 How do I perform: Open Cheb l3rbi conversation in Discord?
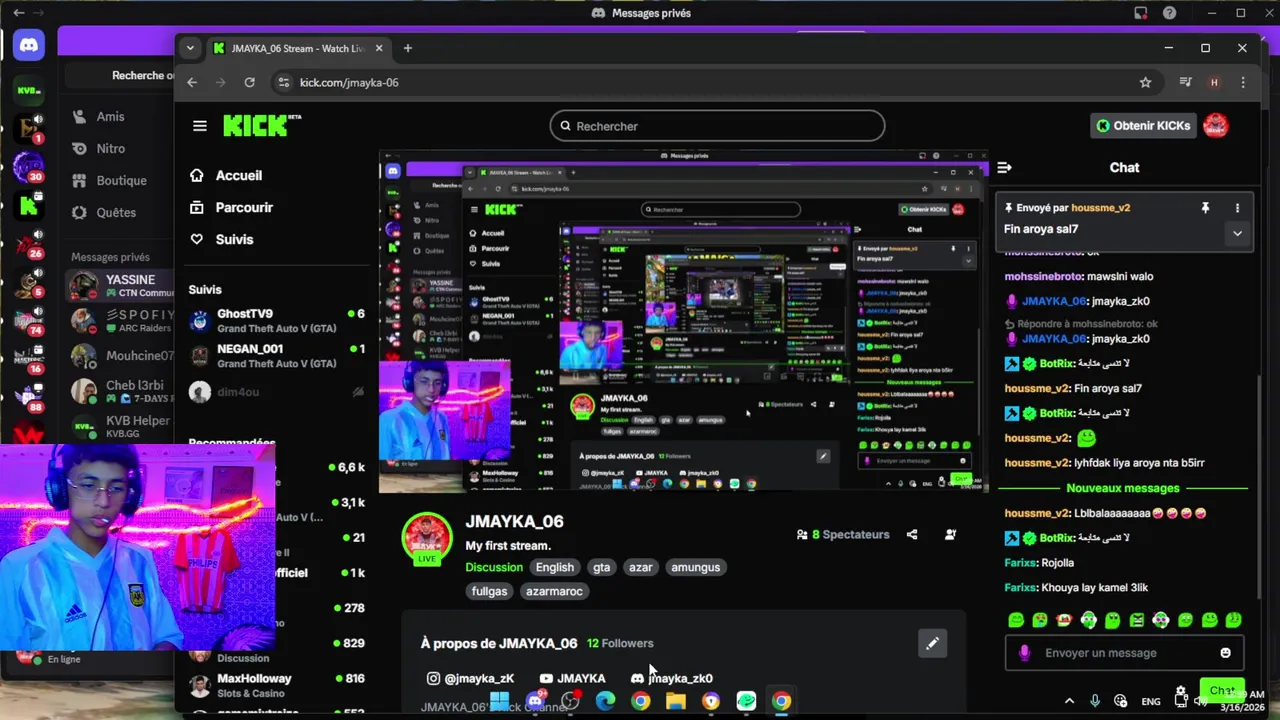tap(121, 391)
